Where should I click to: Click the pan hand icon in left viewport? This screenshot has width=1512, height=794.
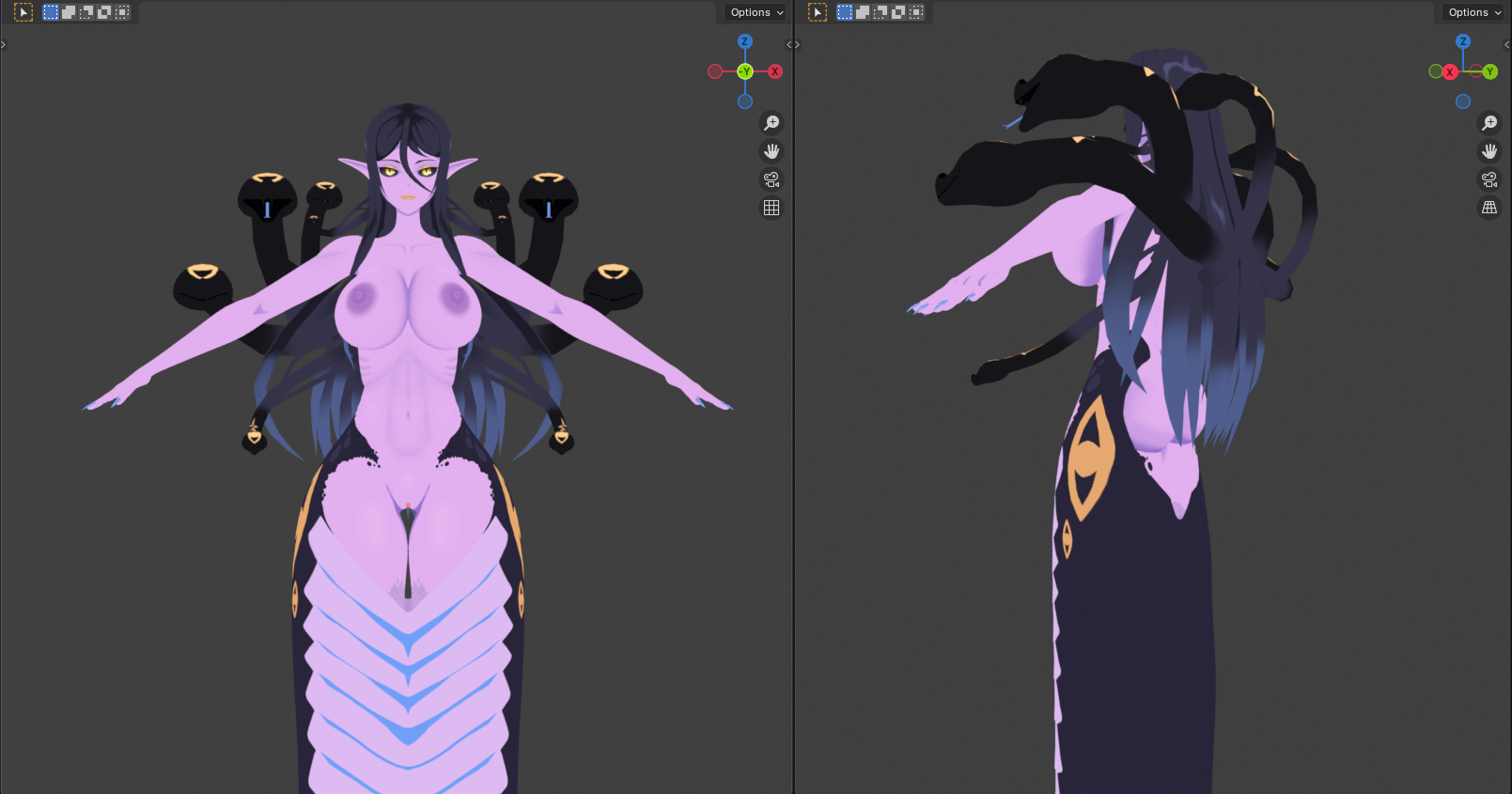pyautogui.click(x=772, y=151)
